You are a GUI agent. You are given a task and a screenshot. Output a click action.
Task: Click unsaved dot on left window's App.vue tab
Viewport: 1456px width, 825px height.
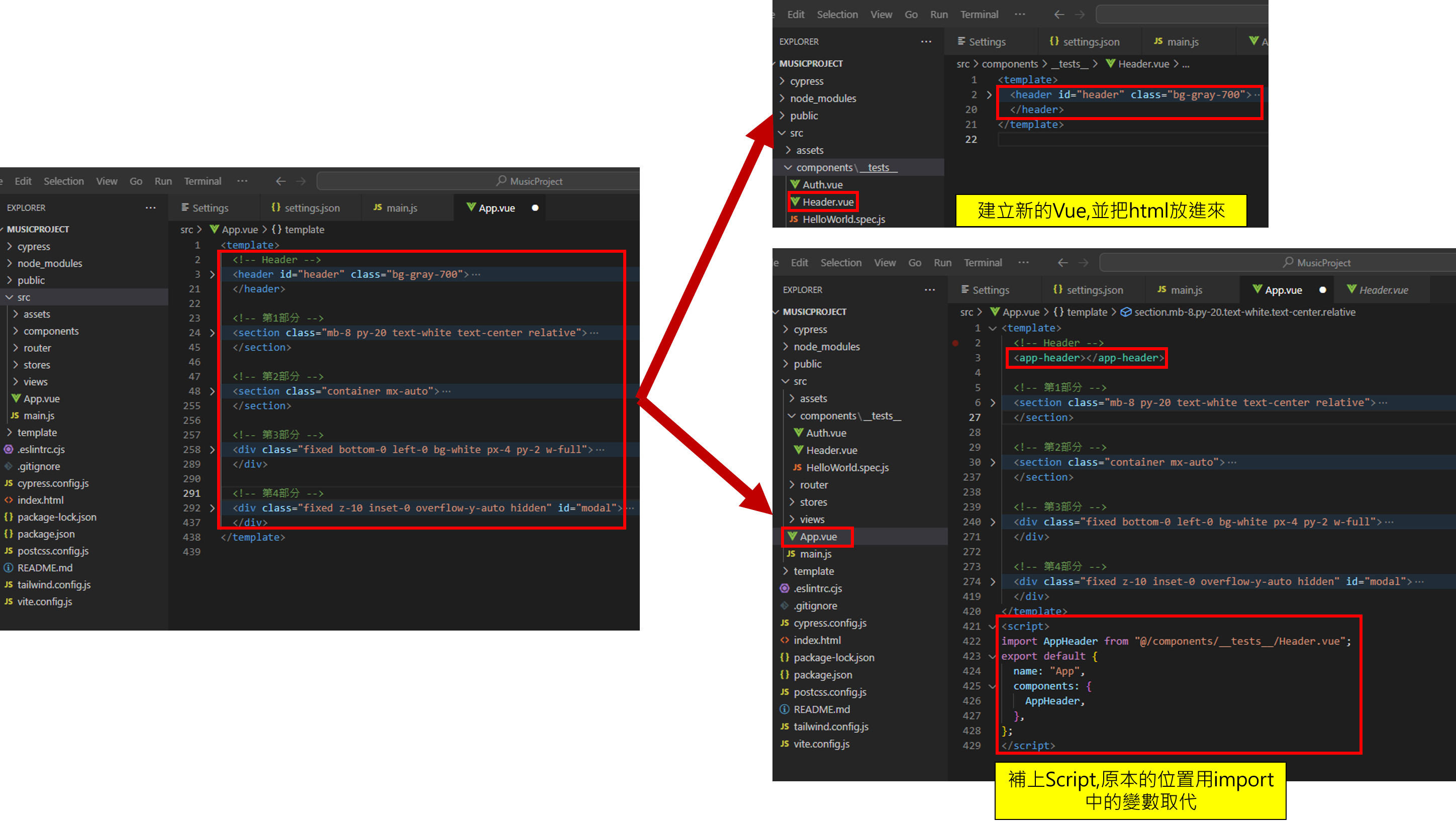point(535,208)
